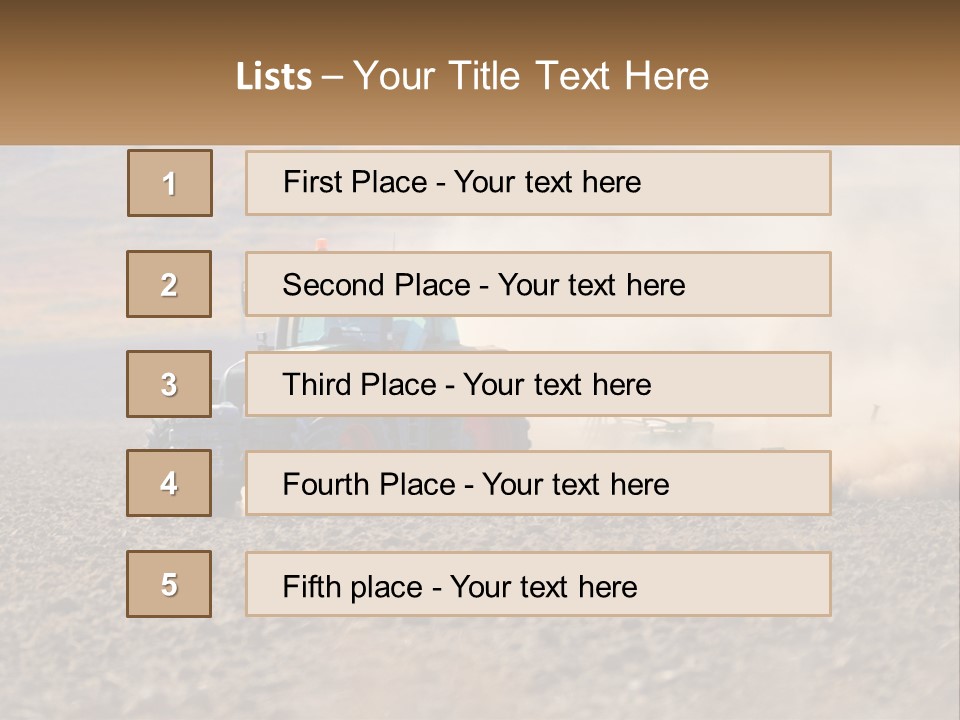Choose the number 4 box
The height and width of the screenshot is (720, 960).
169,483
